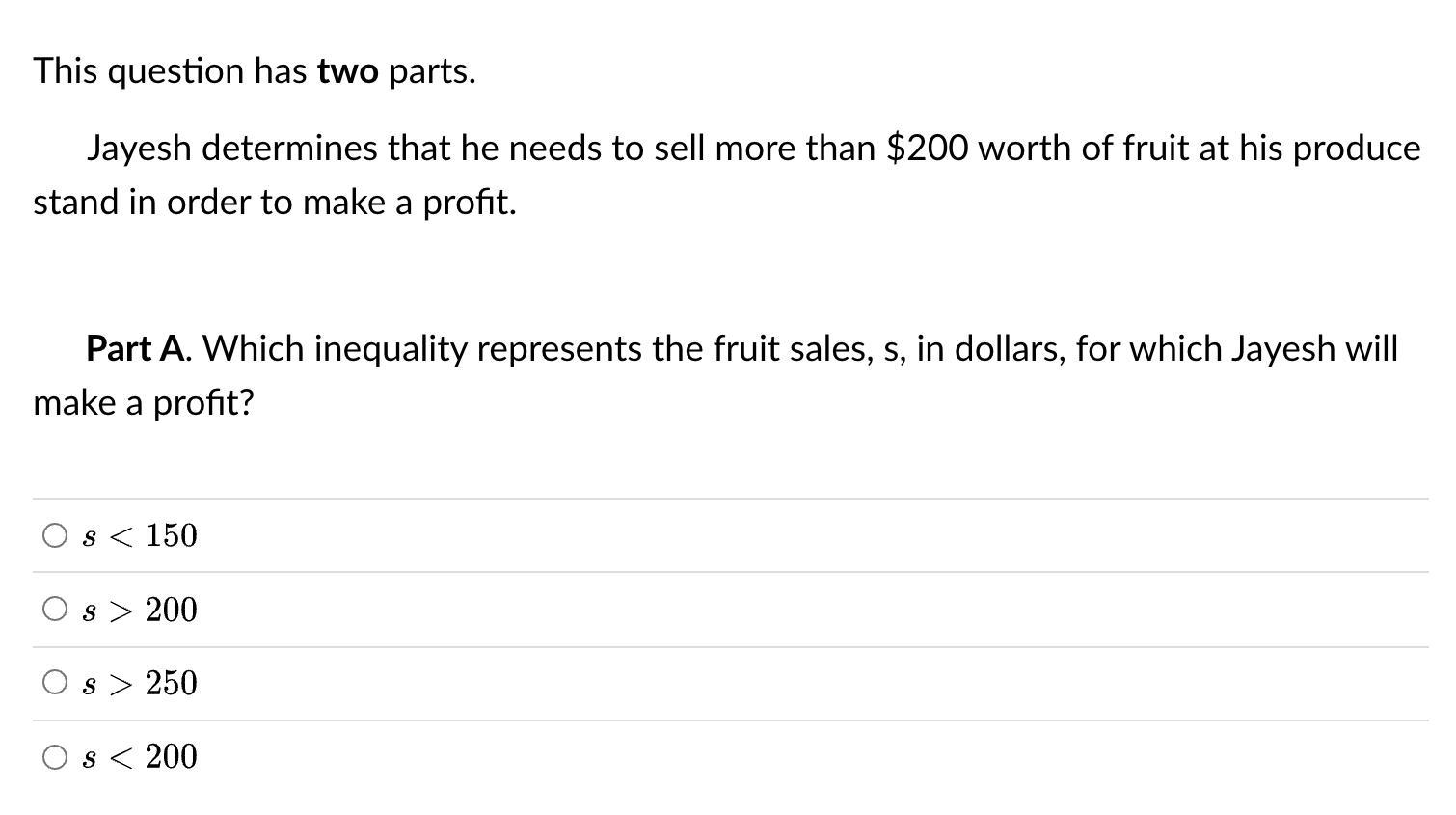Click 'make a profit?' at question end
Image resolution: width=1456 pixels, height=815 pixels.
[x=144, y=402]
